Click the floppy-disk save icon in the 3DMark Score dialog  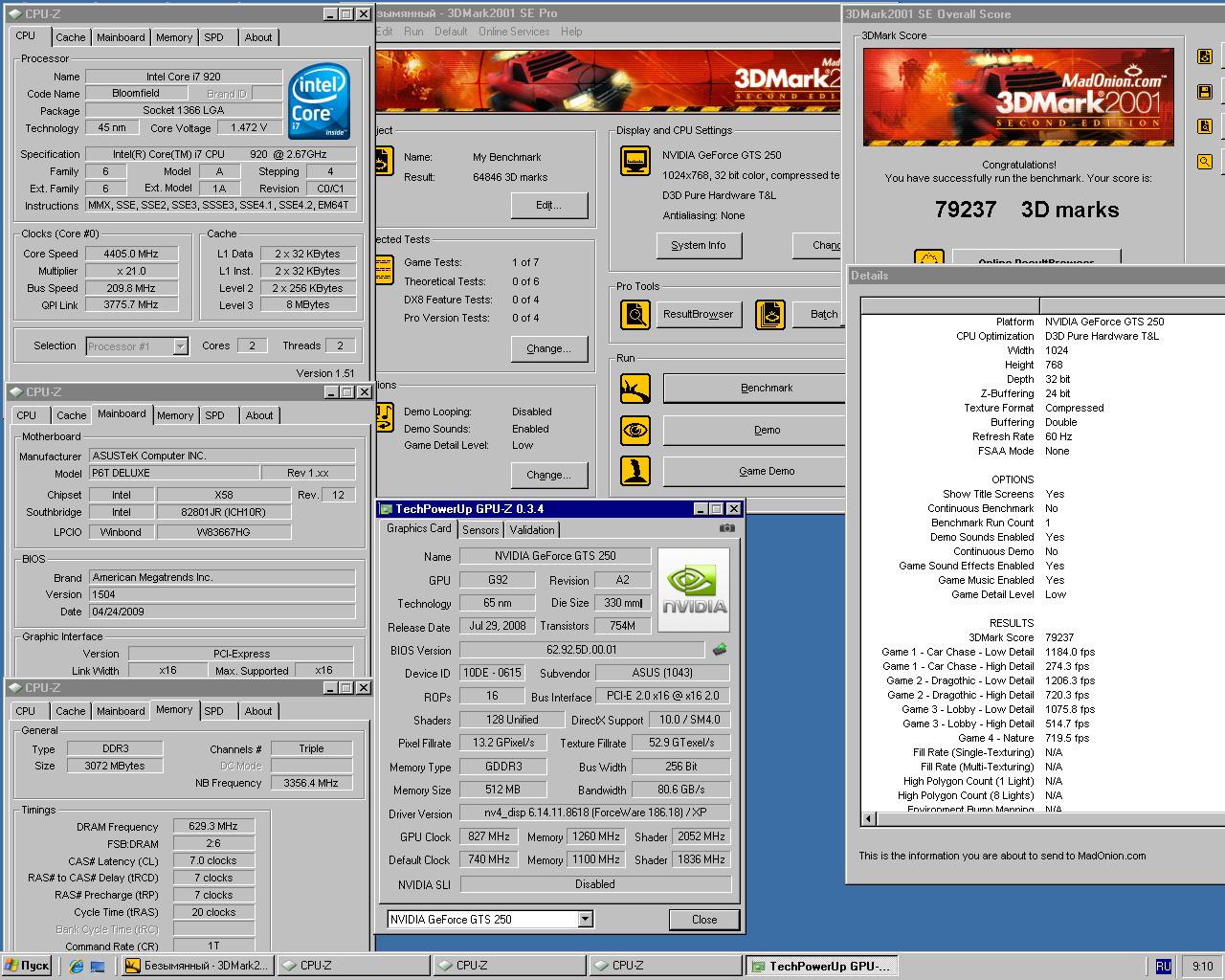click(1205, 92)
